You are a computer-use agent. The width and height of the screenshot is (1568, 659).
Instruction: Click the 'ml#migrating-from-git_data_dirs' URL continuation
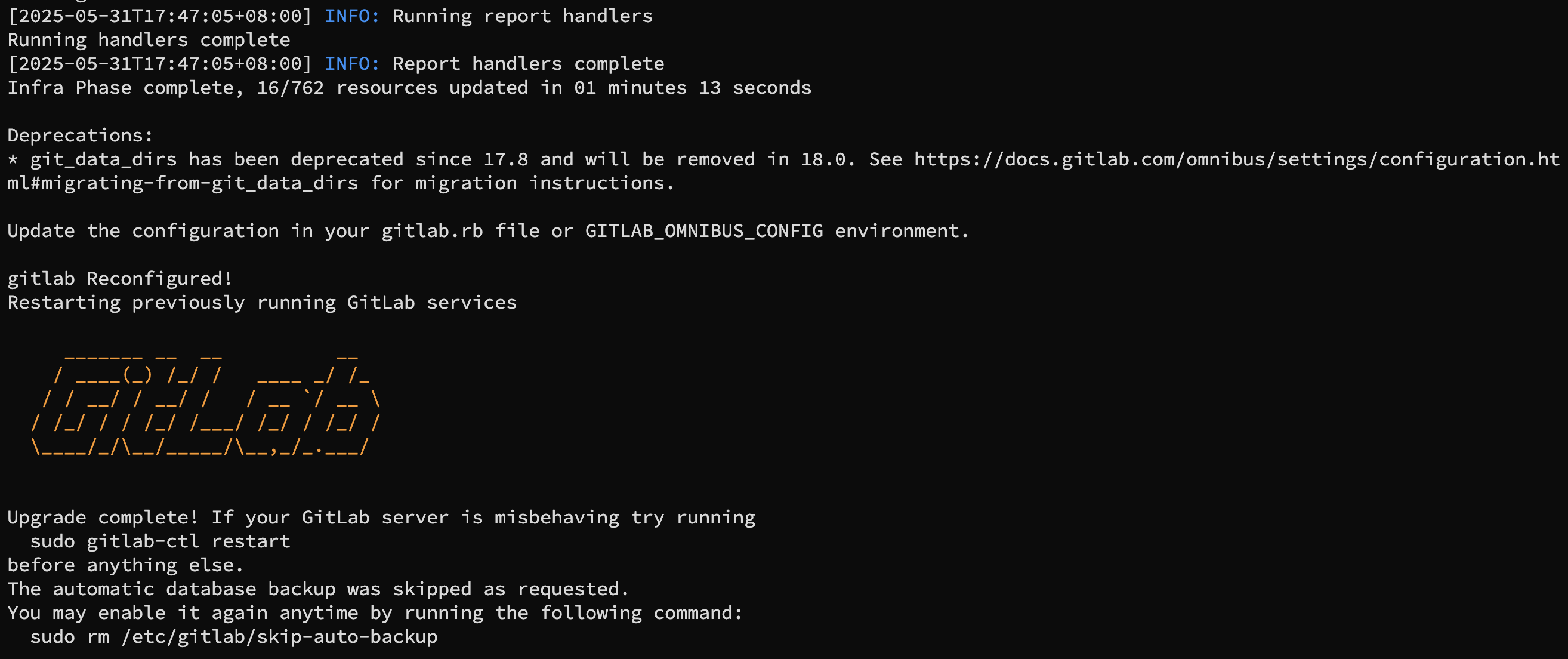[183, 183]
